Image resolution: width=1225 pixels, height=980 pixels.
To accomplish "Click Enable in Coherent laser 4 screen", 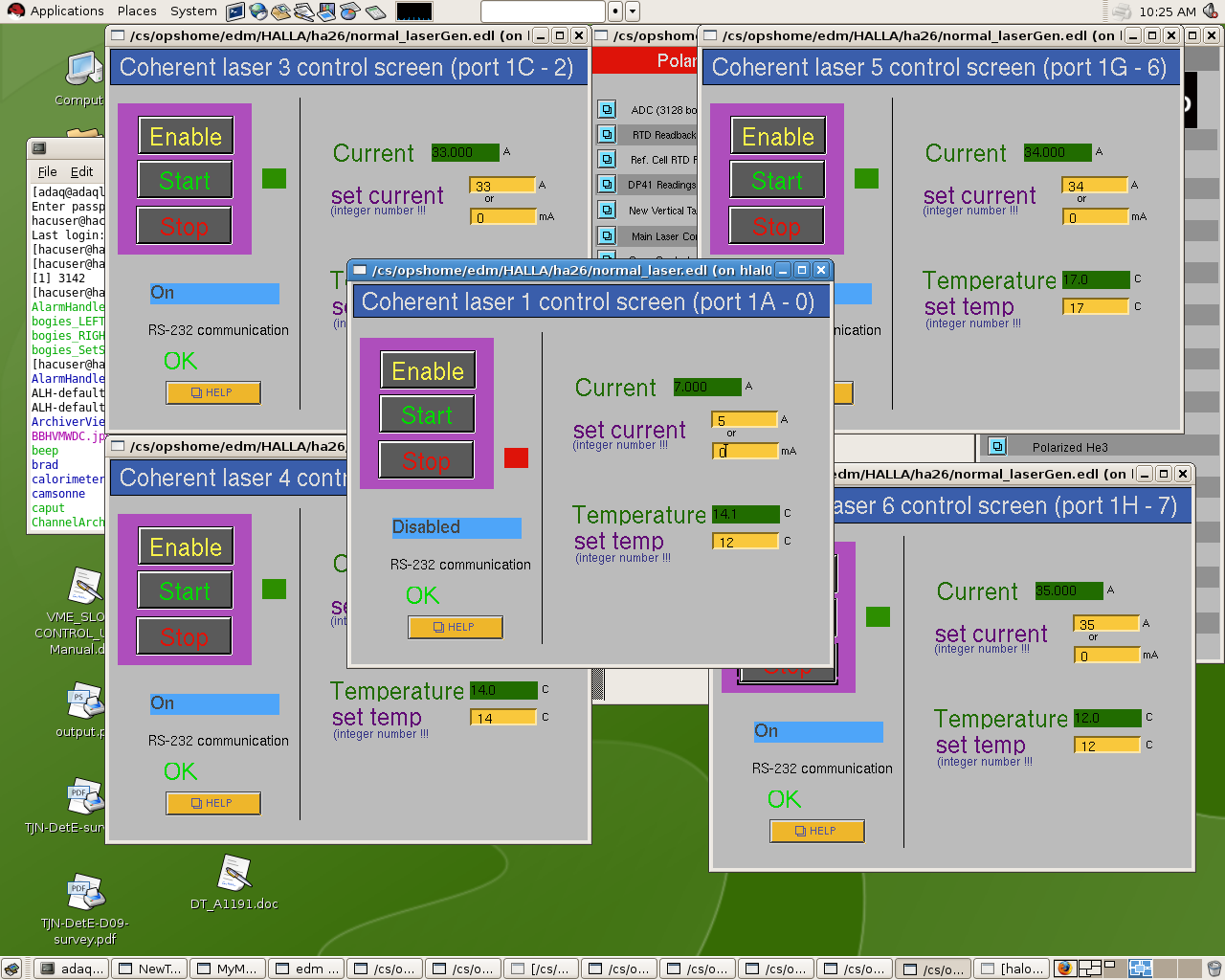I will tap(186, 547).
